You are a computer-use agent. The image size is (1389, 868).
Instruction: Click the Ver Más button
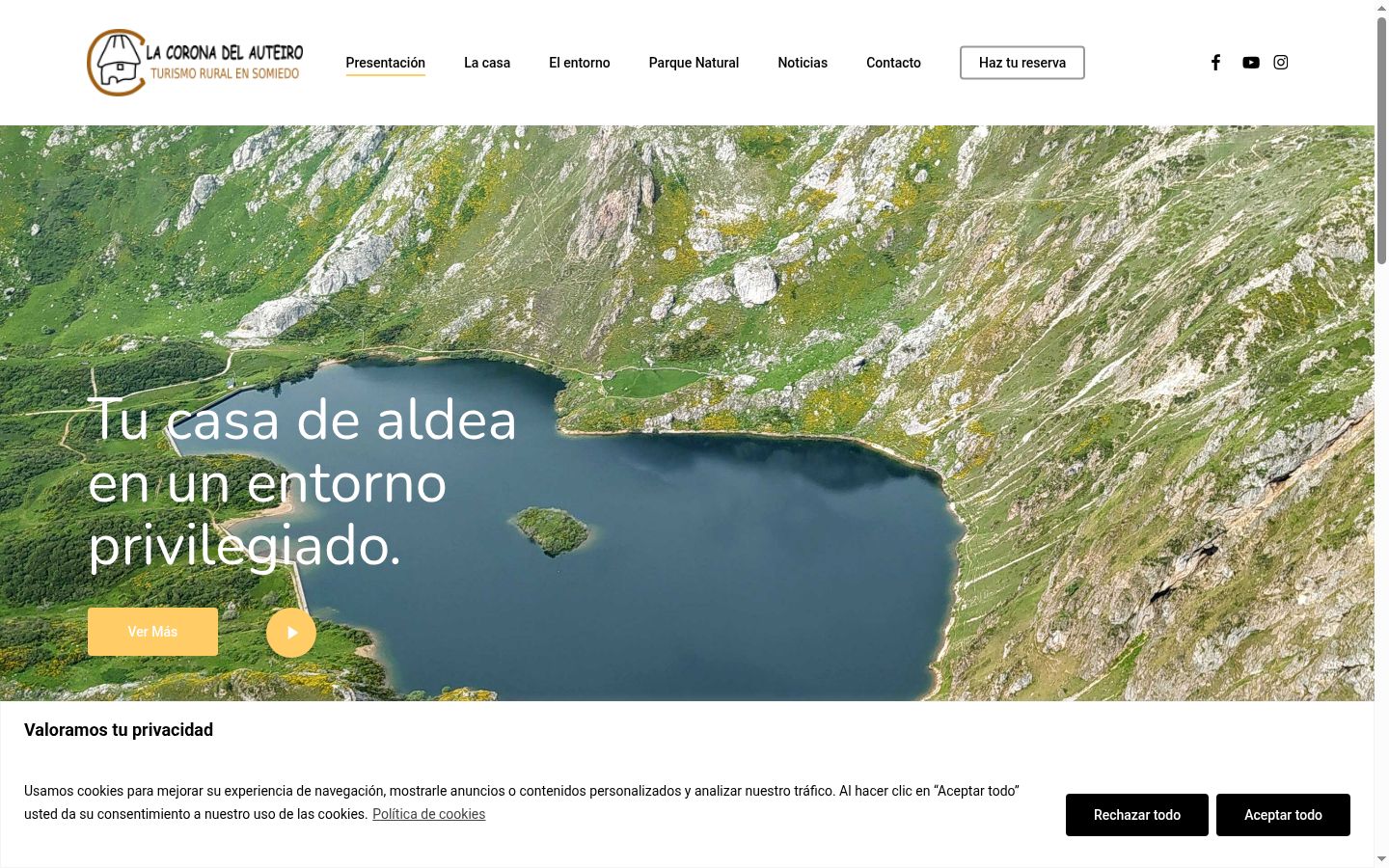[x=152, y=632]
